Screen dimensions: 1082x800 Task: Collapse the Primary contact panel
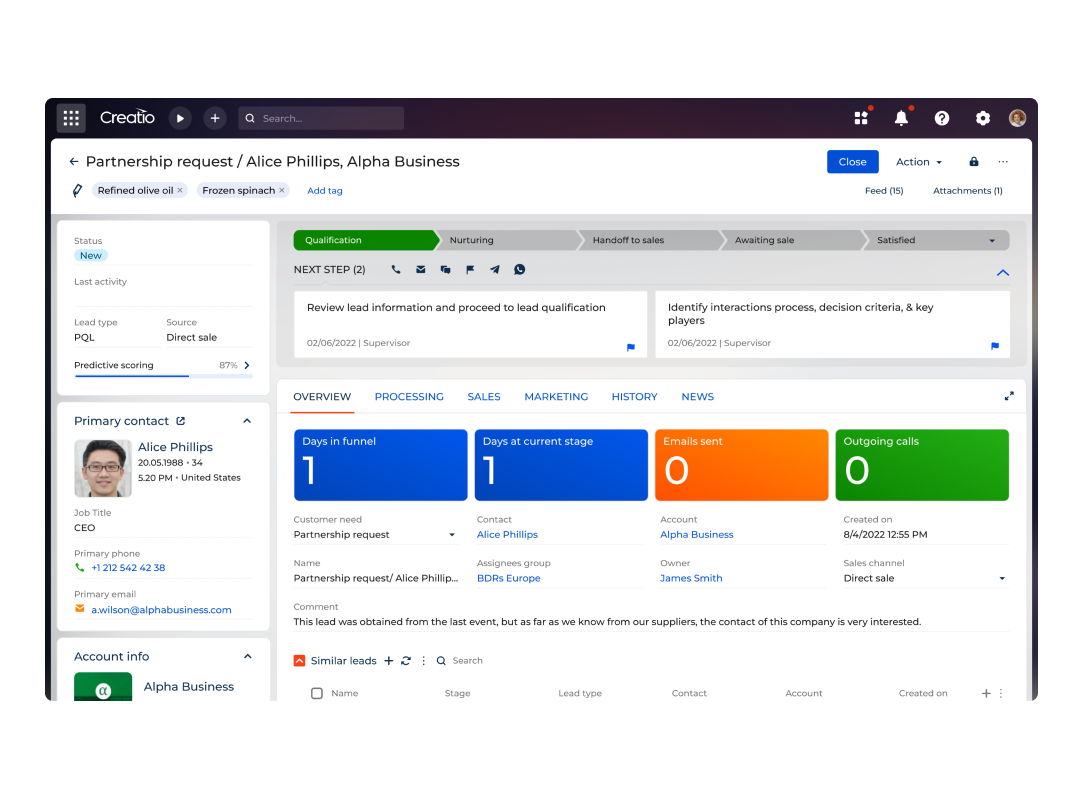(x=247, y=421)
